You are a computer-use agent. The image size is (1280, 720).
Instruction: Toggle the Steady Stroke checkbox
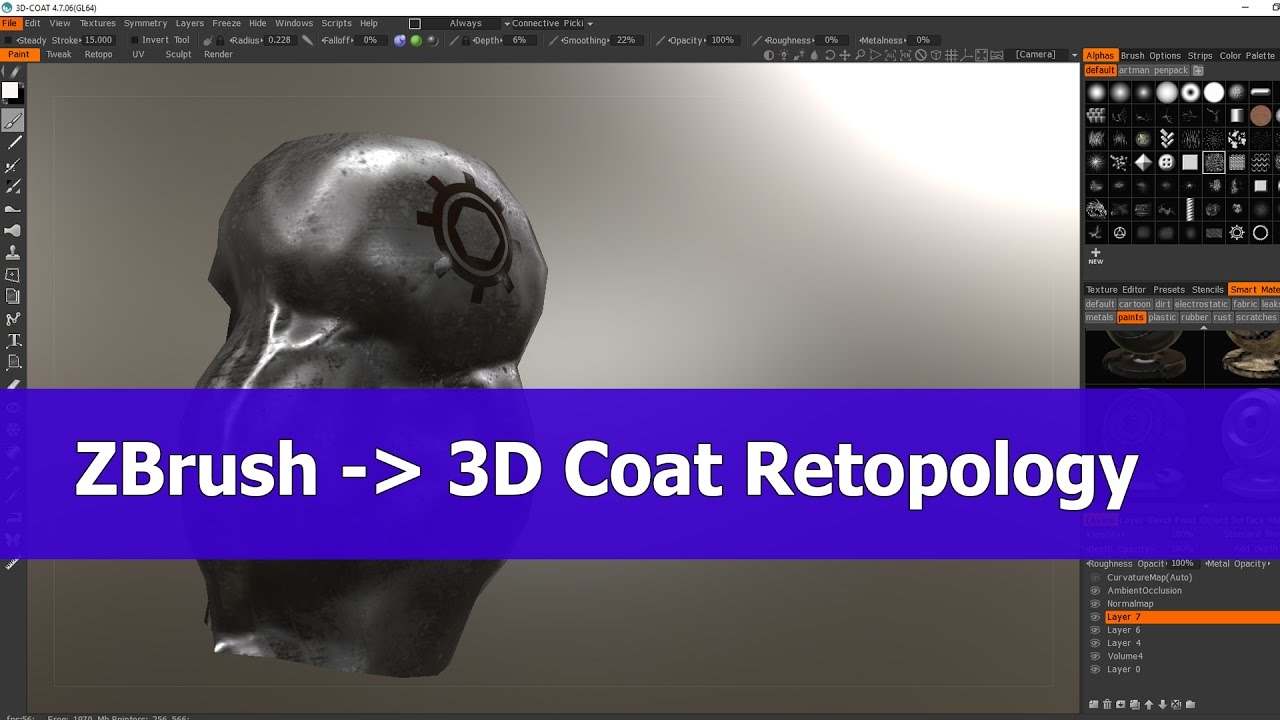click(x=9, y=40)
